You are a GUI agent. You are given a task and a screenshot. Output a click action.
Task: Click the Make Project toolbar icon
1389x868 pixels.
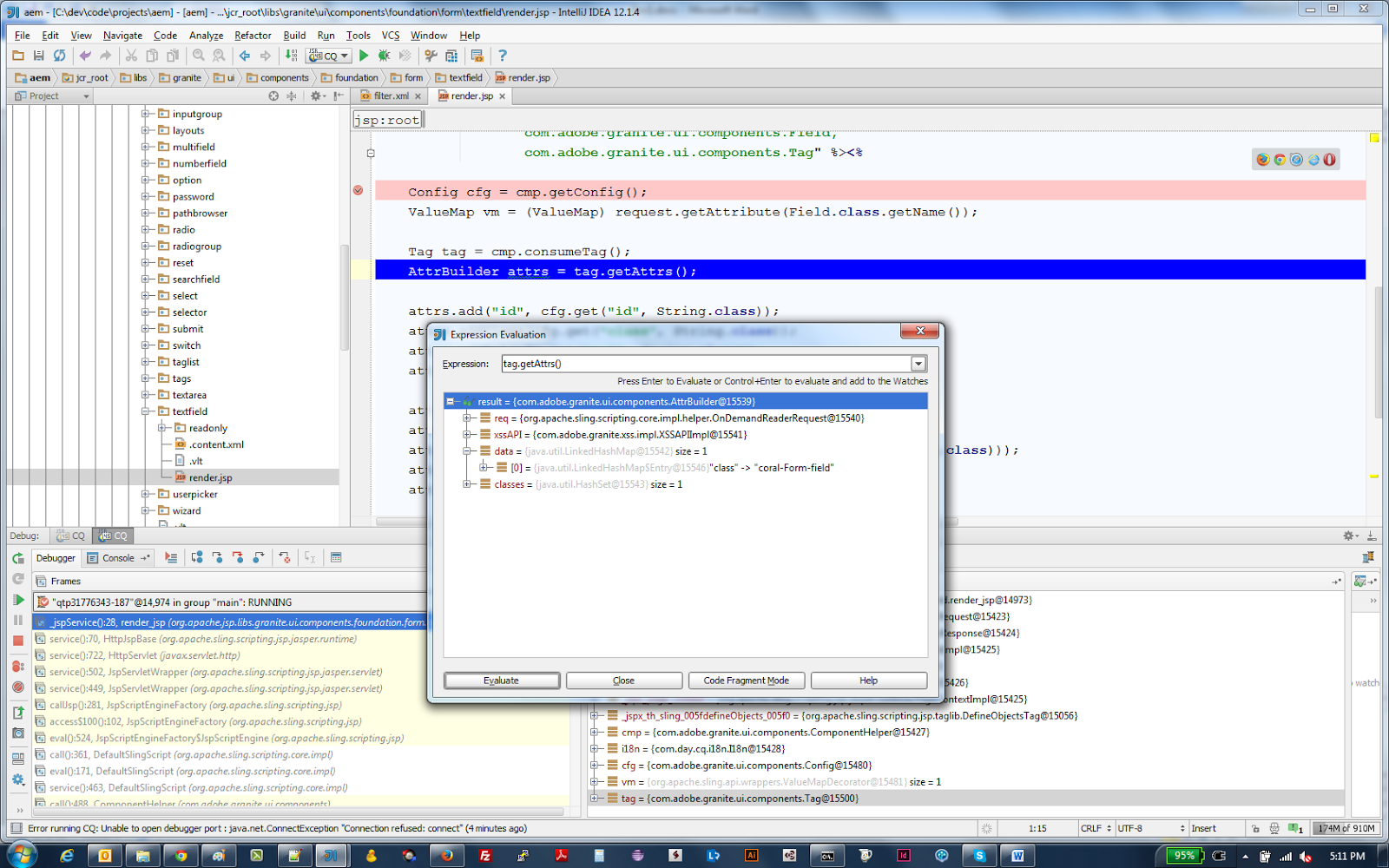[291, 56]
